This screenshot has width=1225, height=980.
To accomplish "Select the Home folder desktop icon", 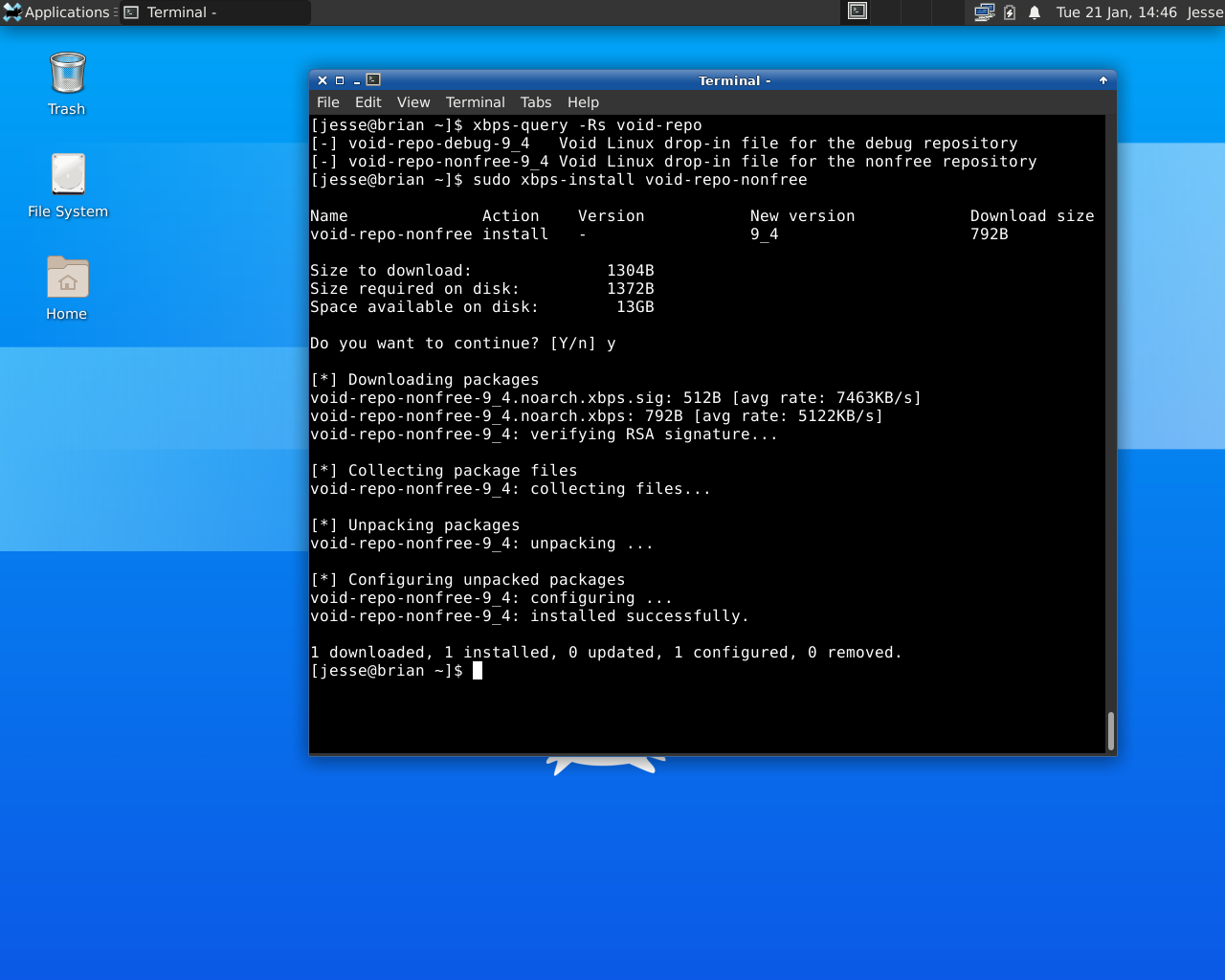I will pos(67,288).
